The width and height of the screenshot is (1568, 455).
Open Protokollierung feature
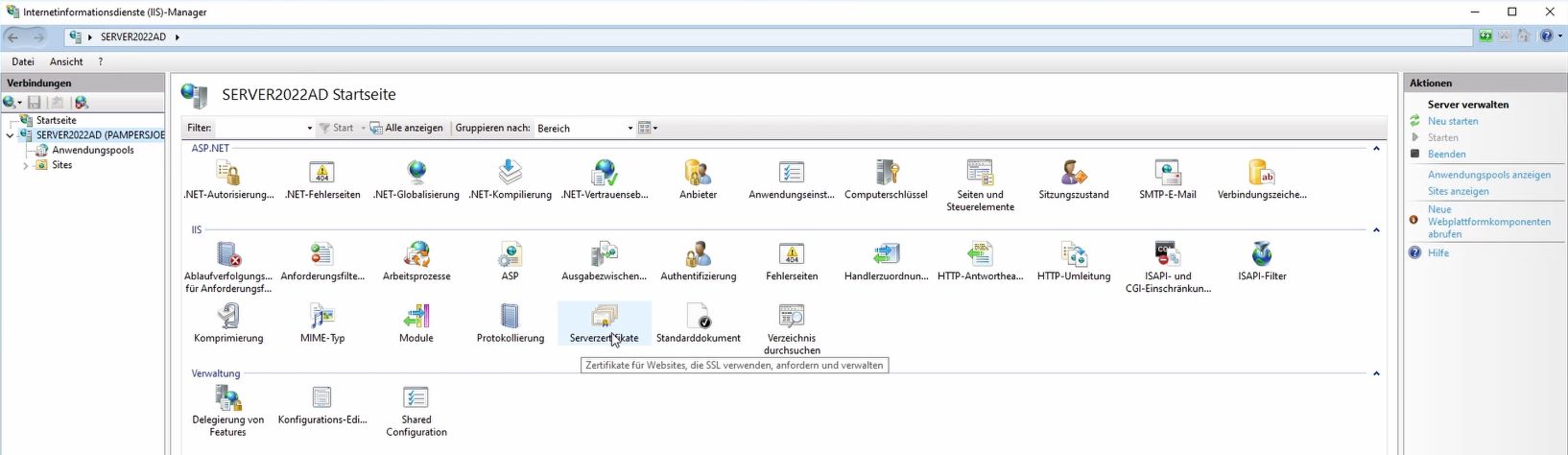(511, 323)
